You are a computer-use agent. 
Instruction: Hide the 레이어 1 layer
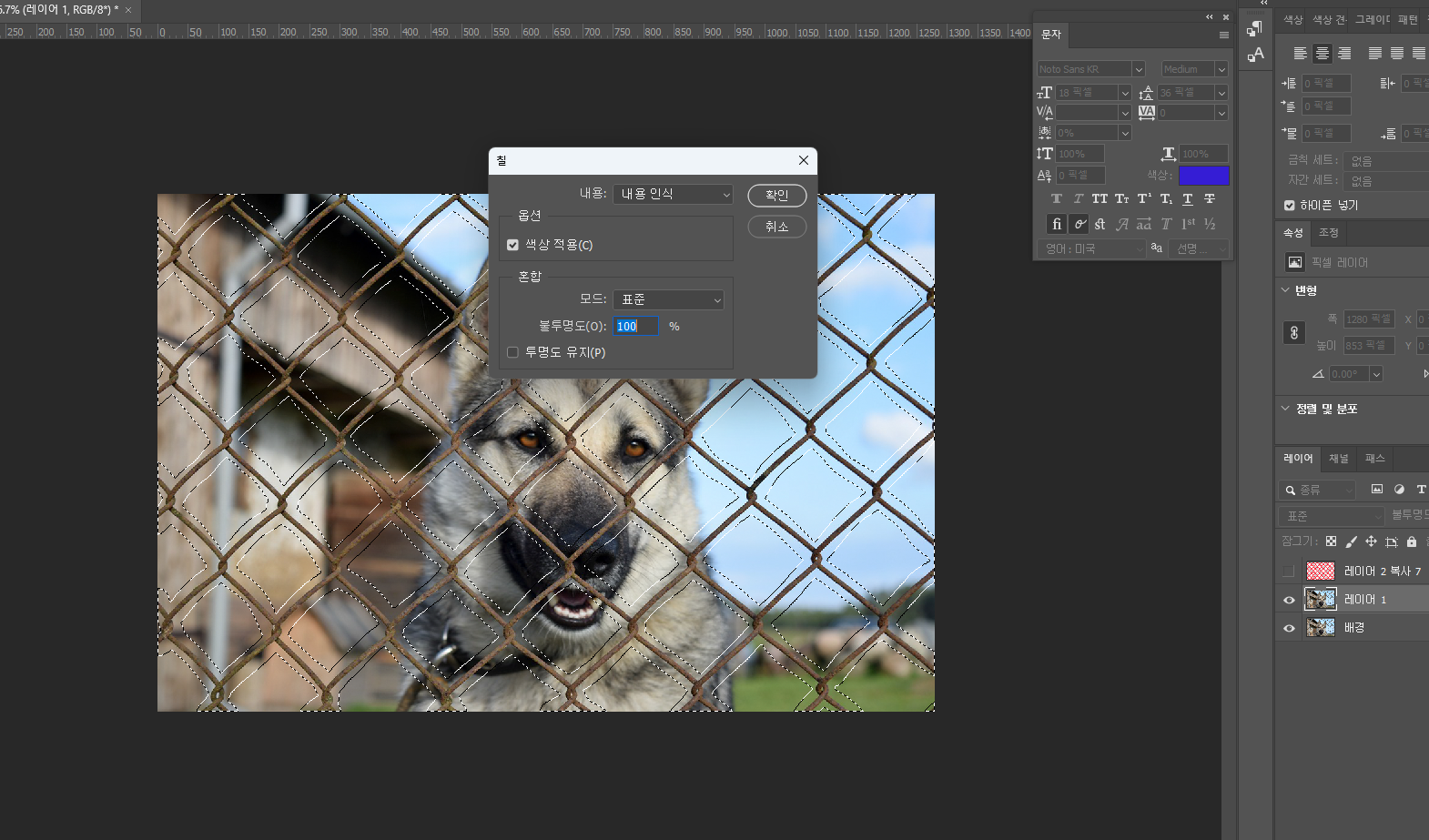coord(1288,600)
